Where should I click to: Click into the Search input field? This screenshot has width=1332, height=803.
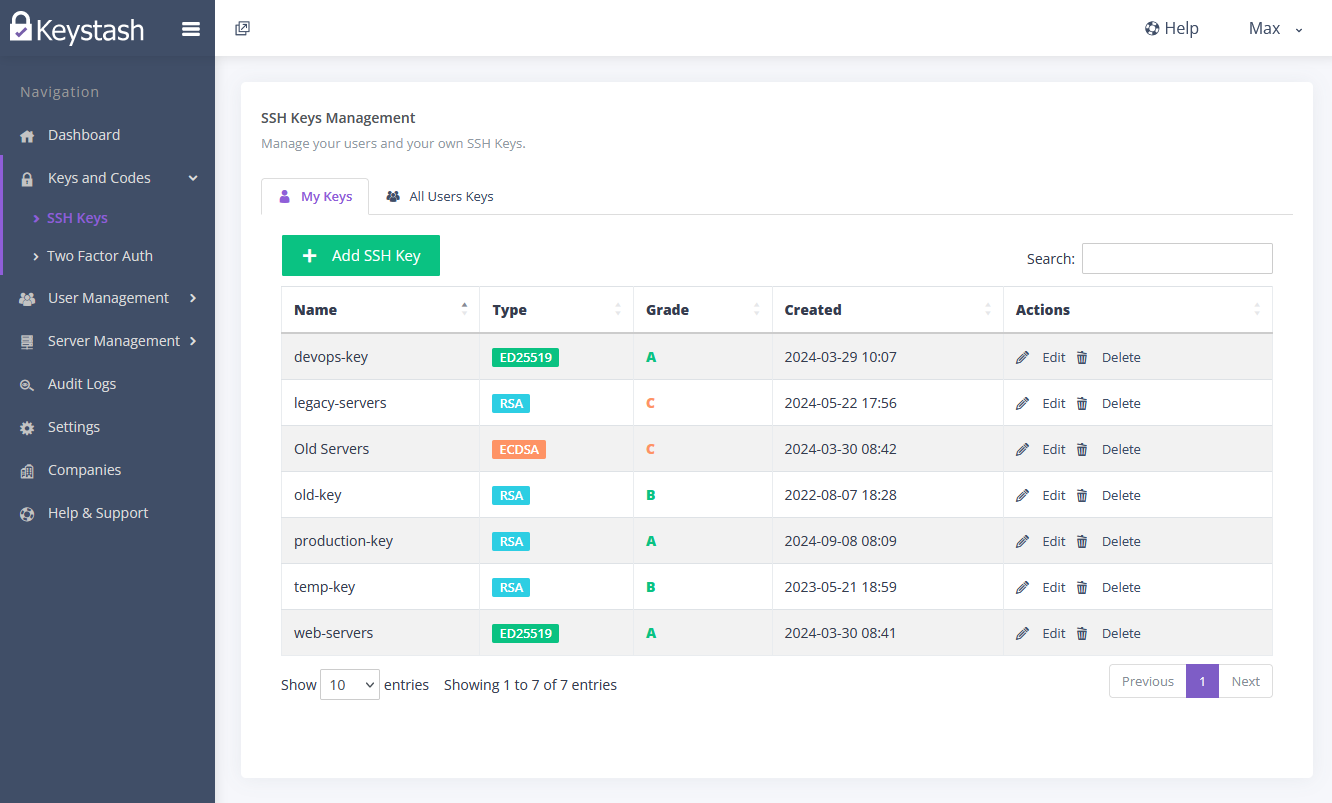click(x=1177, y=258)
